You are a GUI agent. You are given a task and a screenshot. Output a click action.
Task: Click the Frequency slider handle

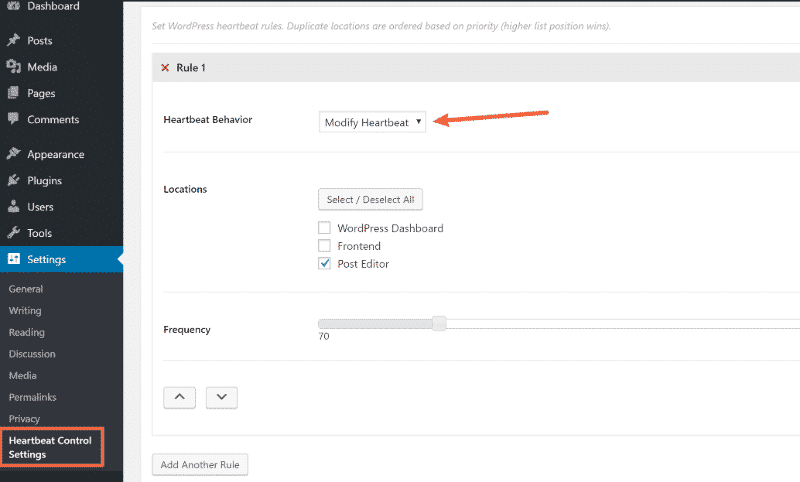439,323
